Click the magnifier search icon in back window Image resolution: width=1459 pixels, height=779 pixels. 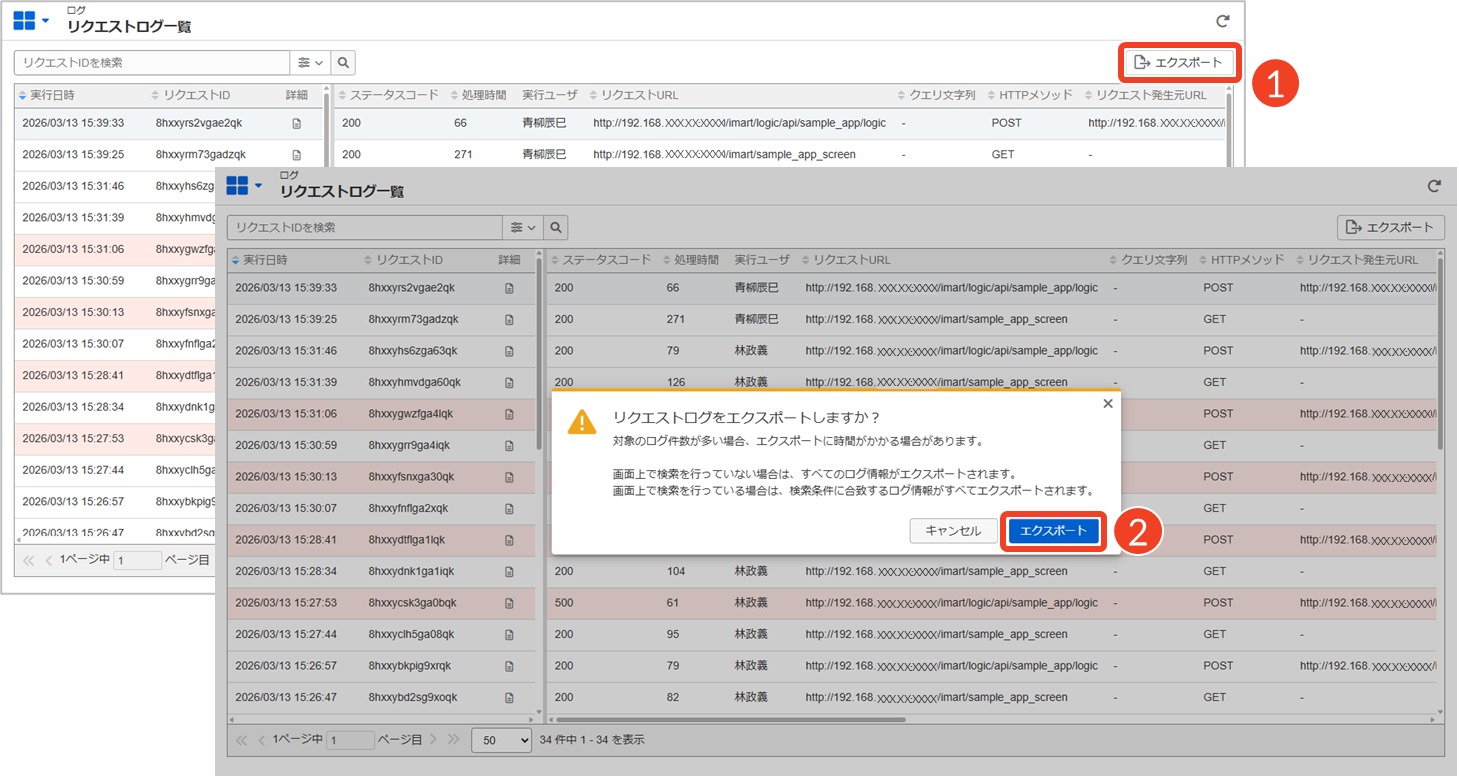(x=343, y=63)
